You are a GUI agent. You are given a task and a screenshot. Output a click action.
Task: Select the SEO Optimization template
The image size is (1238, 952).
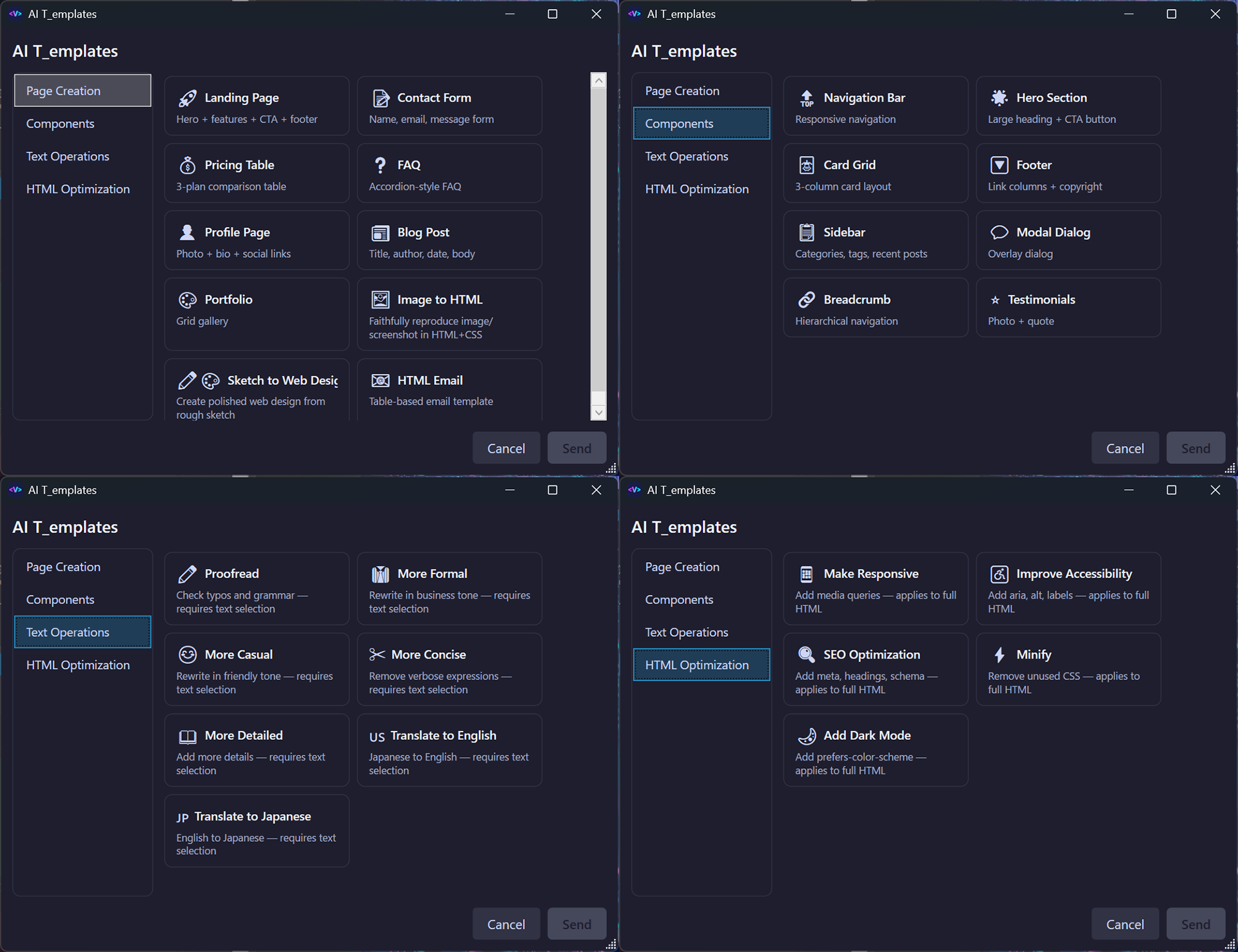[875, 669]
